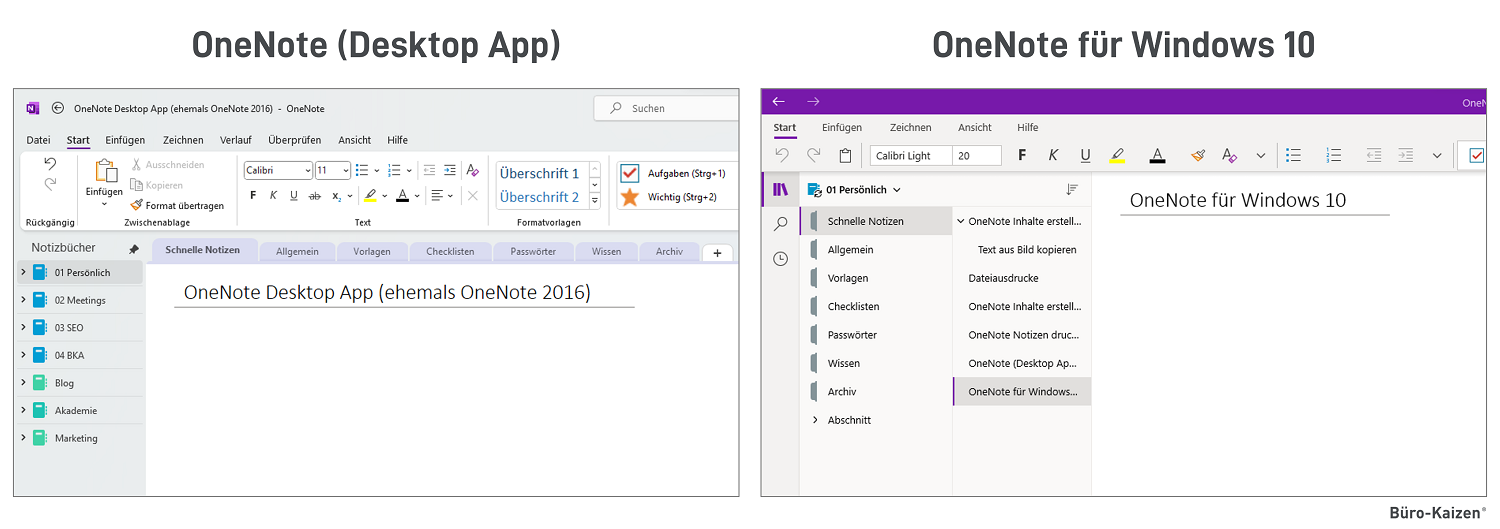
Task: Toggle italic K in Desktop App ribbon
Action: coord(273,196)
